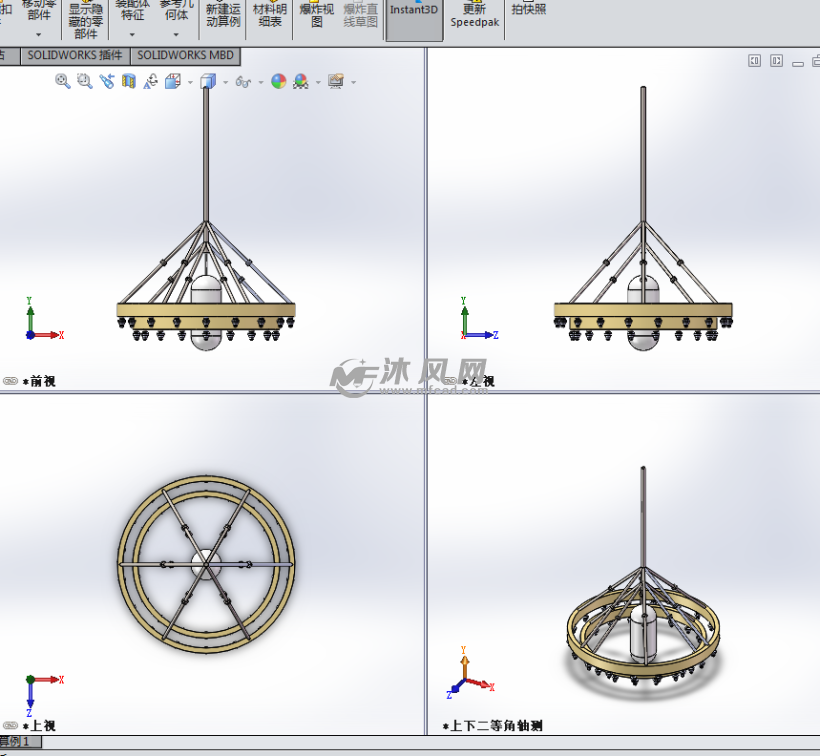Click the Dynamic Annotation Views icon
Viewport: 820px width, 756px height.
point(151,81)
